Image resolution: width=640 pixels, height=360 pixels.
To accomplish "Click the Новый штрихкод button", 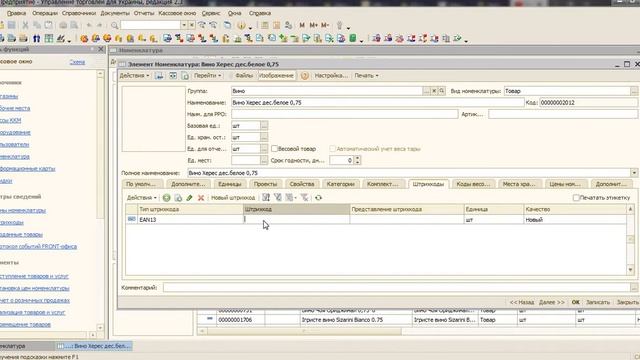I will pyautogui.click(x=233, y=198).
